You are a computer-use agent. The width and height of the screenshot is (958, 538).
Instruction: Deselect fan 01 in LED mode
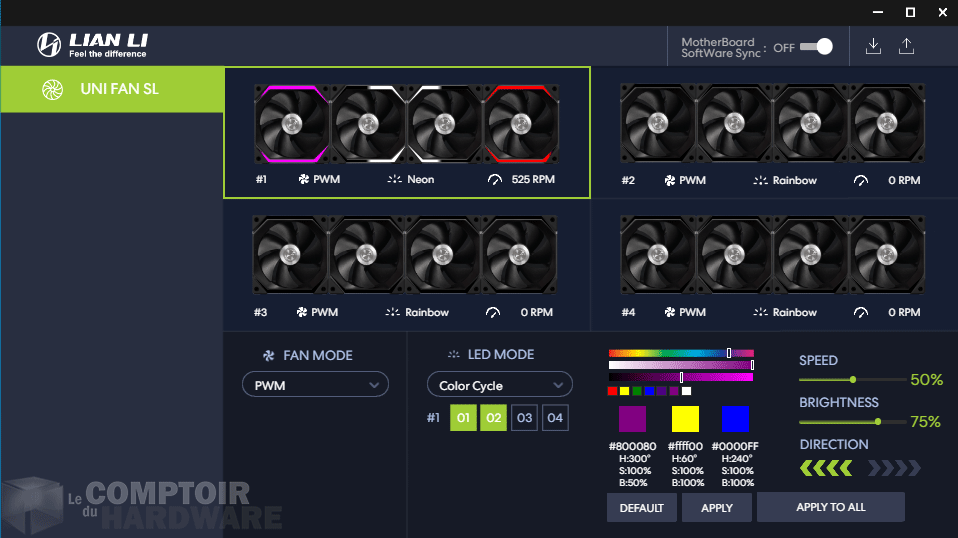tap(463, 418)
